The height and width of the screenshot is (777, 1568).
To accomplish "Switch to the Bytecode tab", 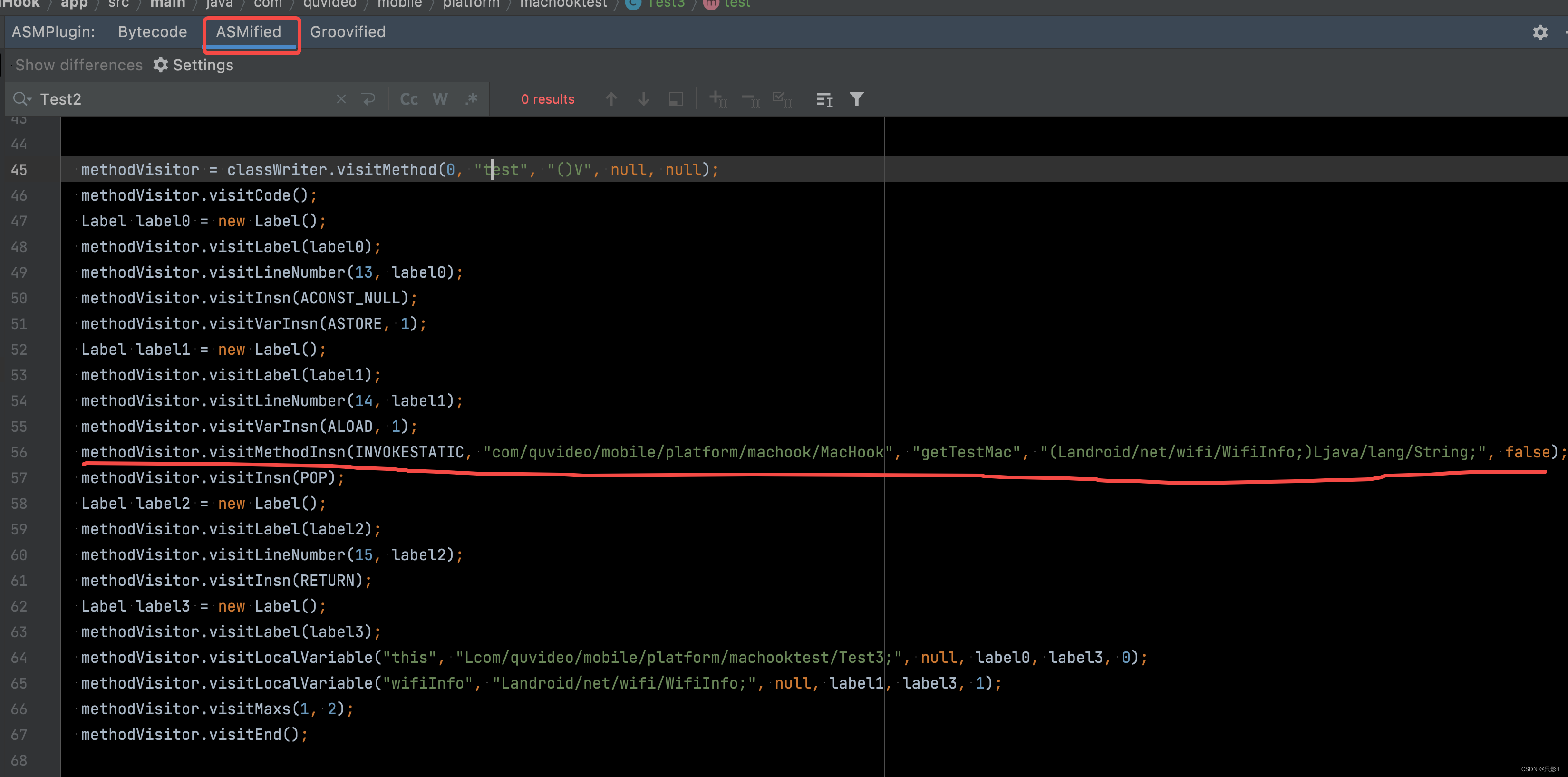I will tap(152, 32).
